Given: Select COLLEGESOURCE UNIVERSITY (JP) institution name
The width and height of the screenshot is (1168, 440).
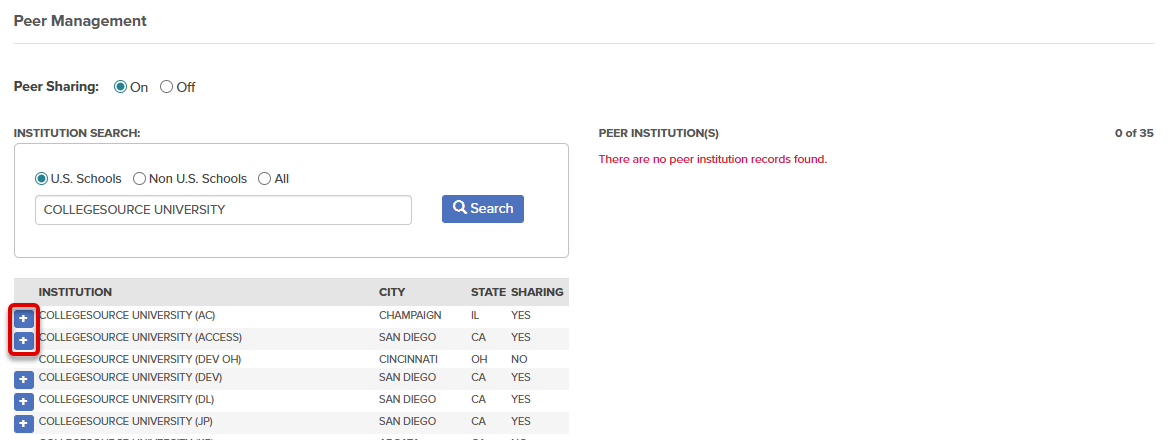Looking at the screenshot, I should [126, 421].
